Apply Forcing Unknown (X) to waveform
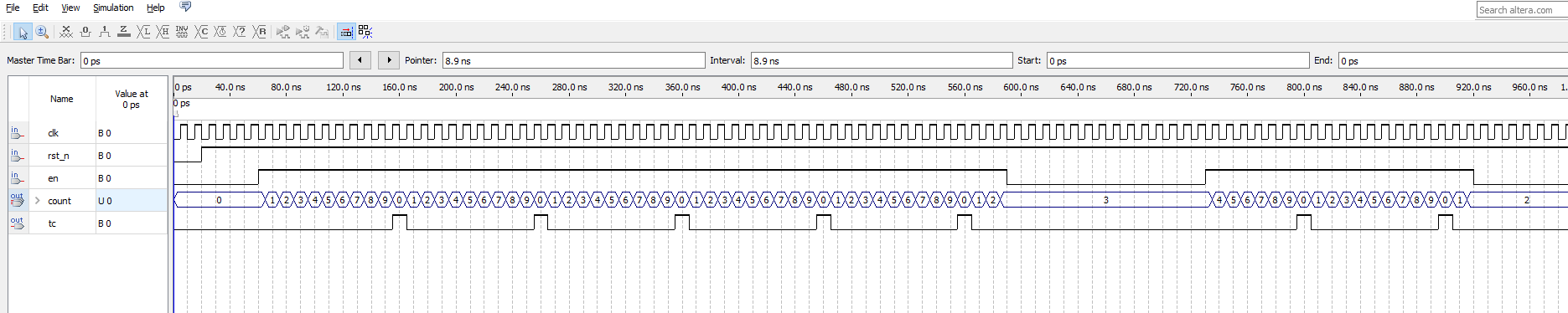Screen dimensions: 1568x313 coord(66,32)
